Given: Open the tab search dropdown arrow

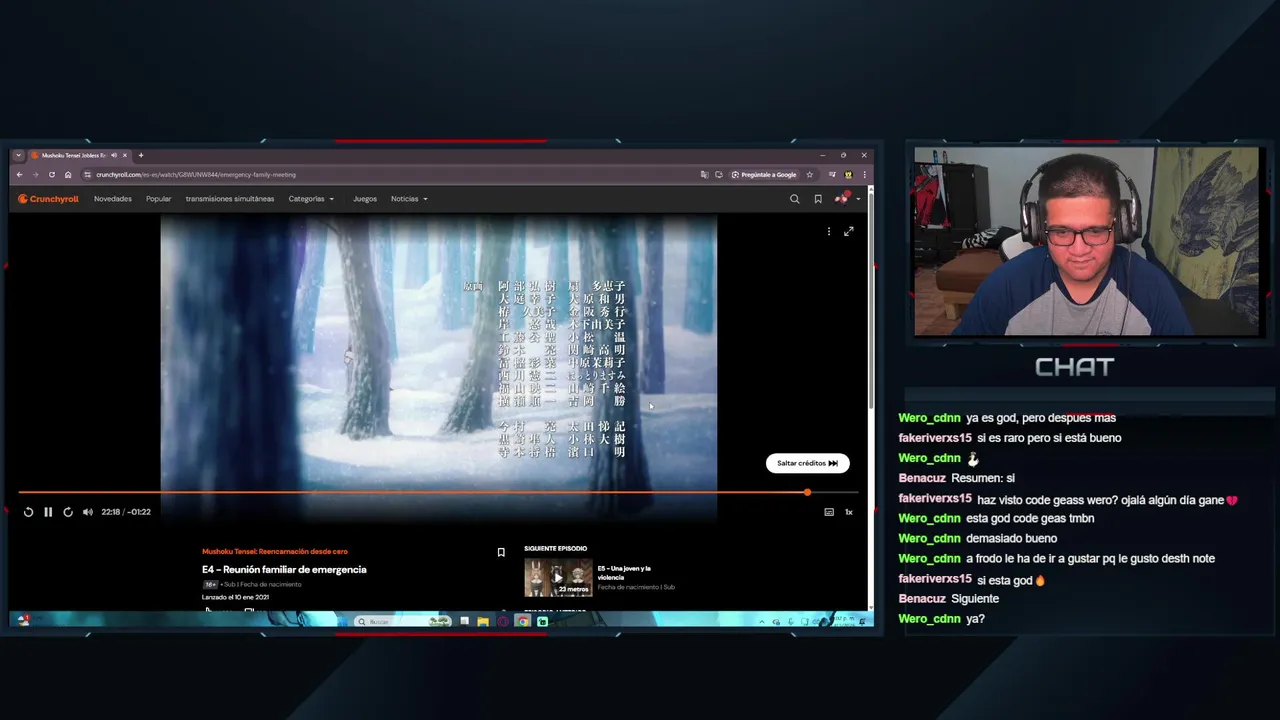Looking at the screenshot, I should coord(18,155).
